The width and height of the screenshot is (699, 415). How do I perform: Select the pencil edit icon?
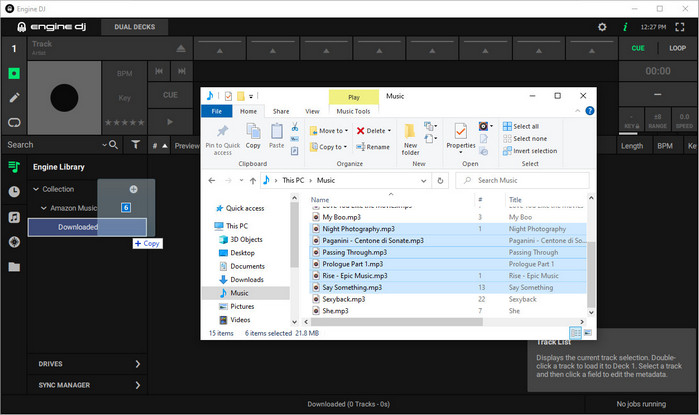pos(14,98)
